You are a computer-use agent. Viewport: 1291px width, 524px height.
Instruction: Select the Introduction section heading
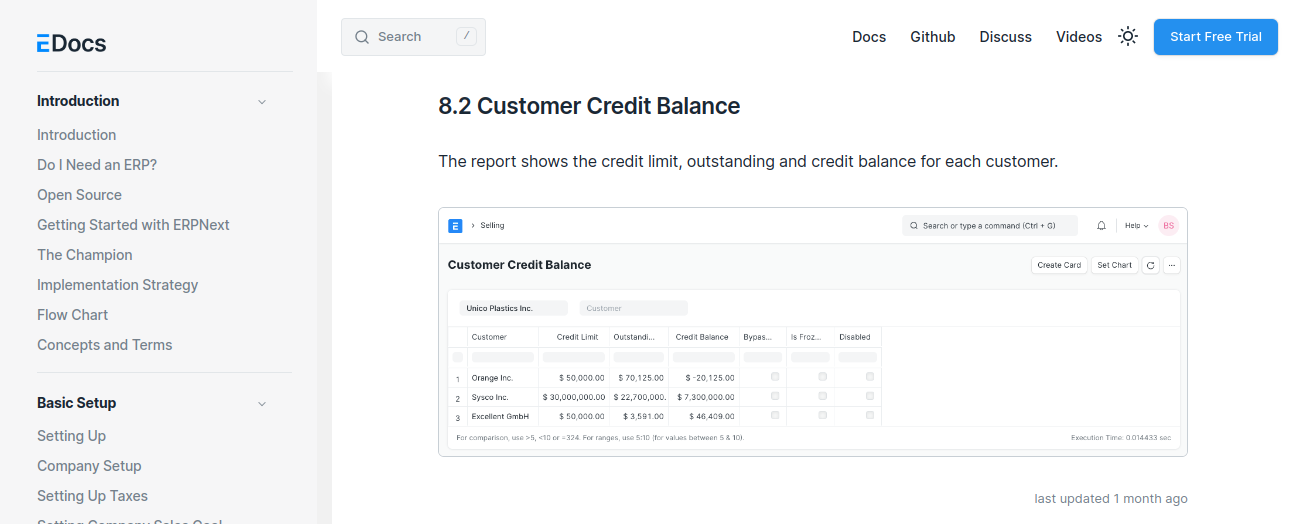78,101
